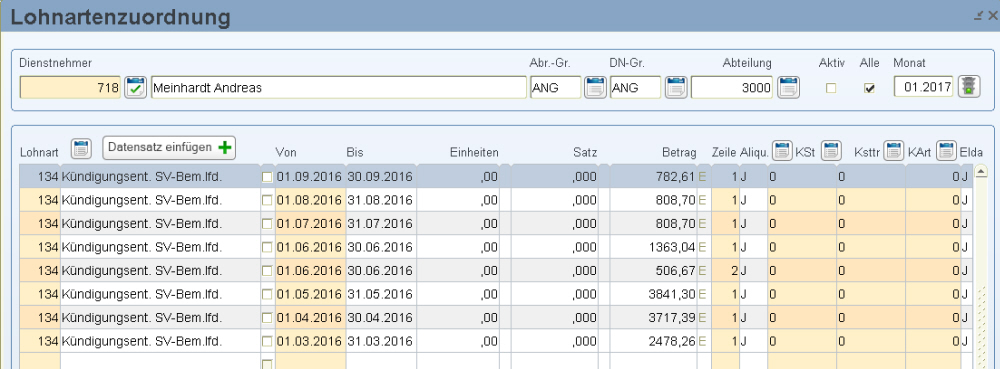This screenshot has height=369, width=1000.
Task: Select Betrag cell 782,61
Action: point(654,177)
